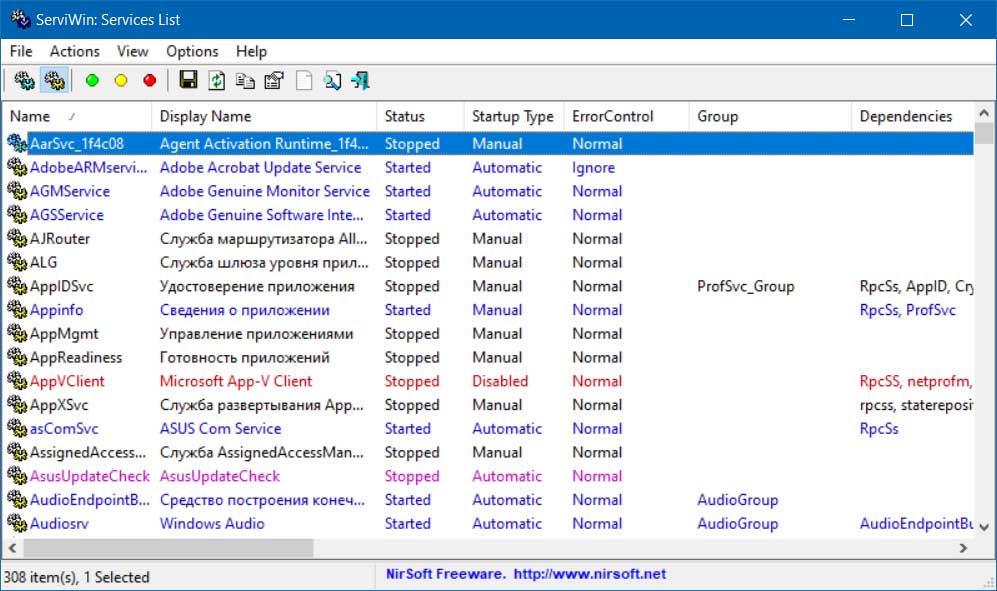Open the Help menu
This screenshot has width=997, height=591.
pyautogui.click(x=251, y=51)
